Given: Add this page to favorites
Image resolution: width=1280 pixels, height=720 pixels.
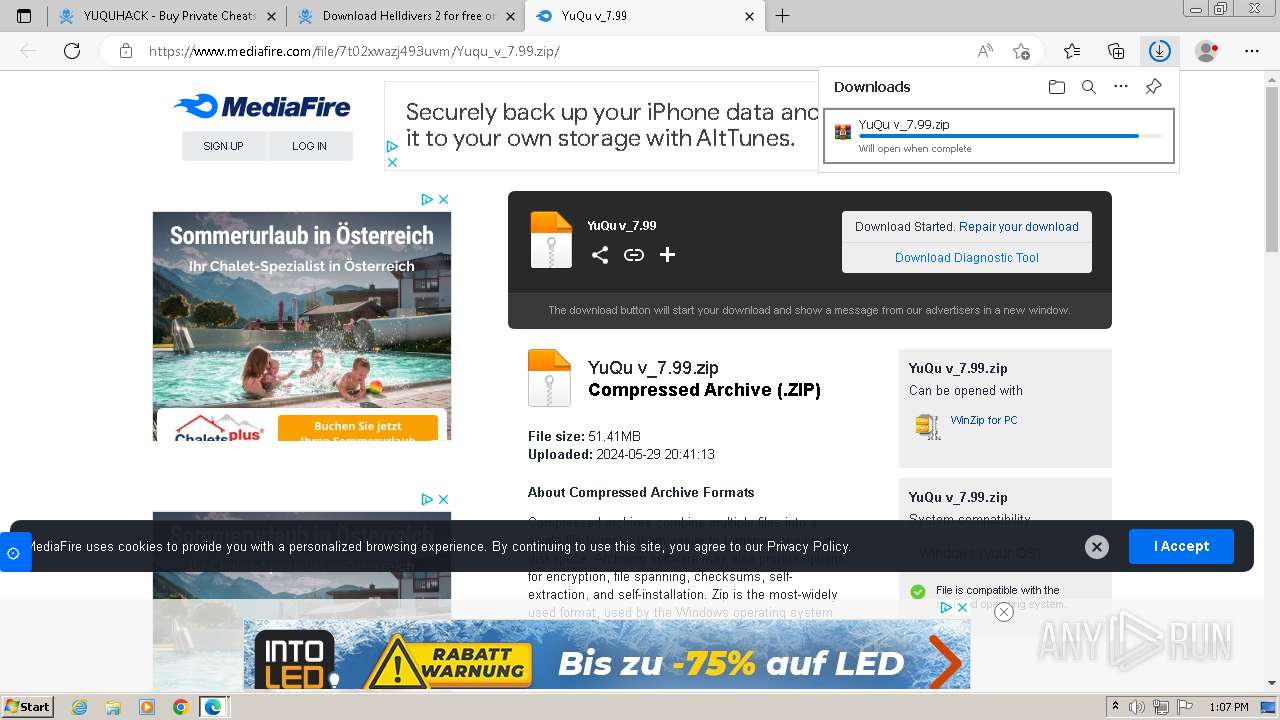Looking at the screenshot, I should [x=1021, y=51].
